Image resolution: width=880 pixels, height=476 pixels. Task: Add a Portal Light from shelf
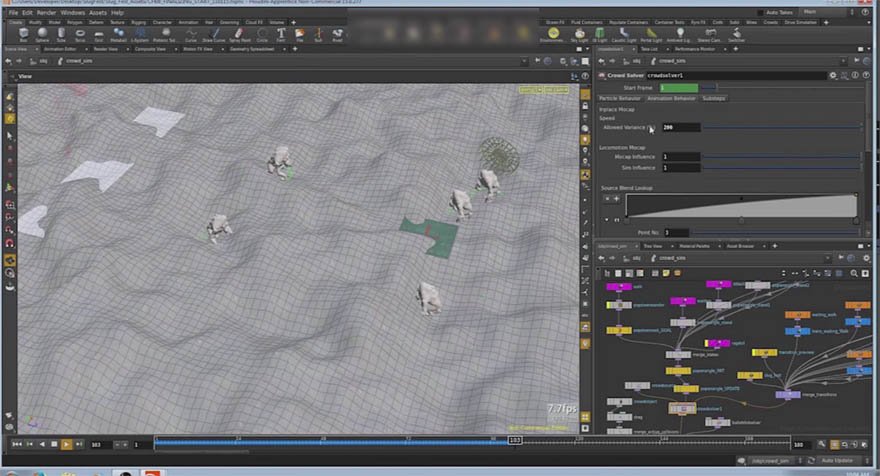[651, 35]
